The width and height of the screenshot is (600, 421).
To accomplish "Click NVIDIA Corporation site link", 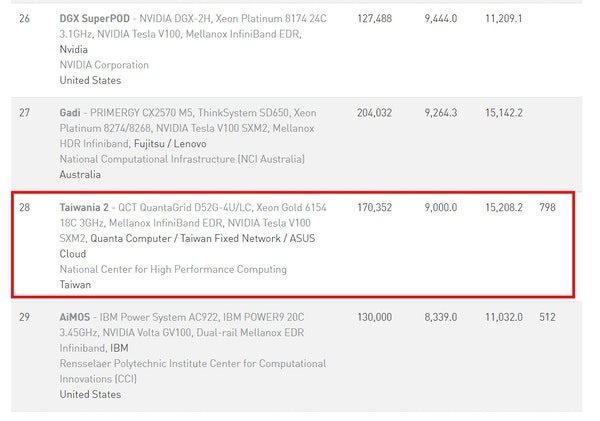I will (104, 65).
